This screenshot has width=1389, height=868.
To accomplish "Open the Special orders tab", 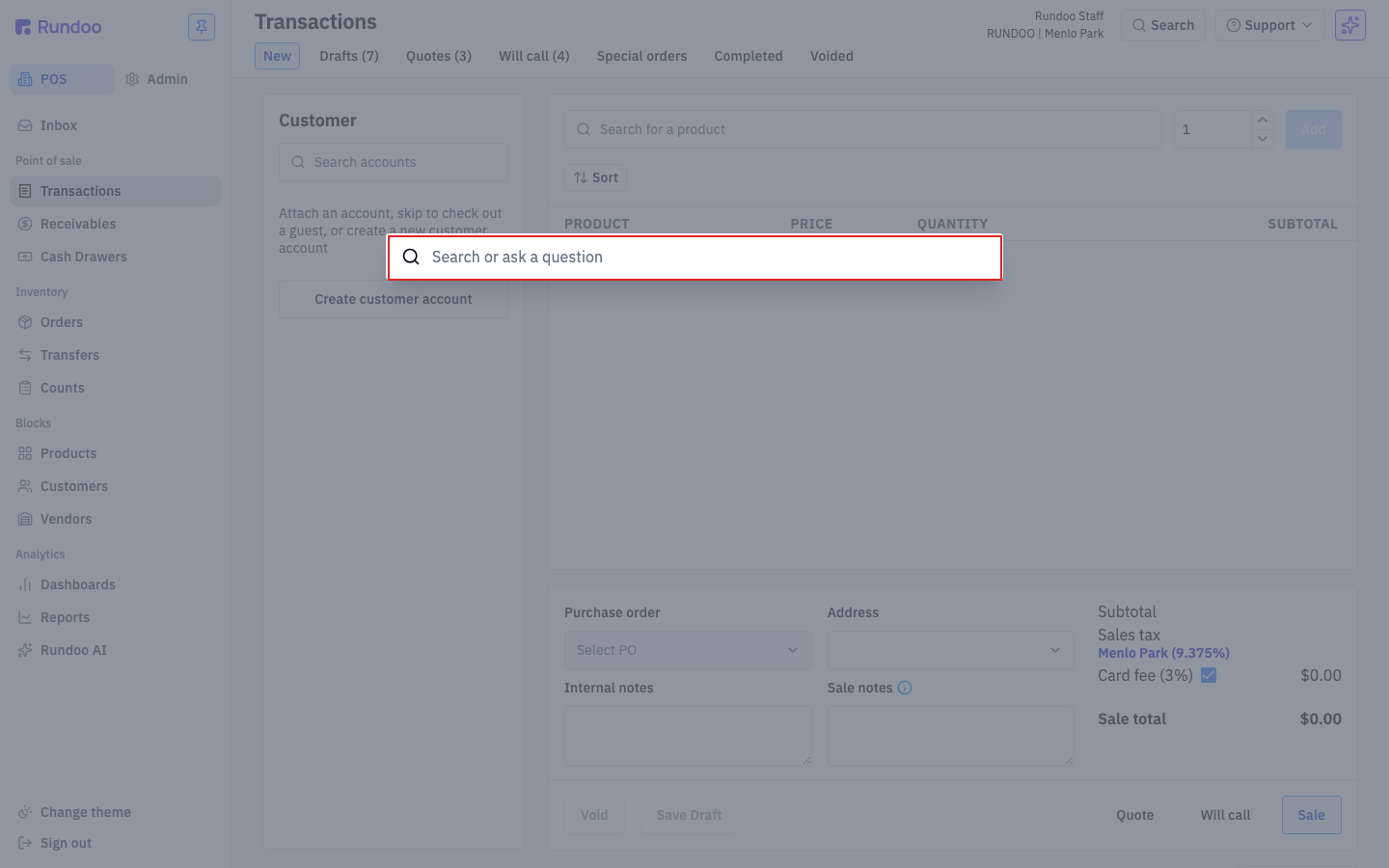I will tap(641, 56).
